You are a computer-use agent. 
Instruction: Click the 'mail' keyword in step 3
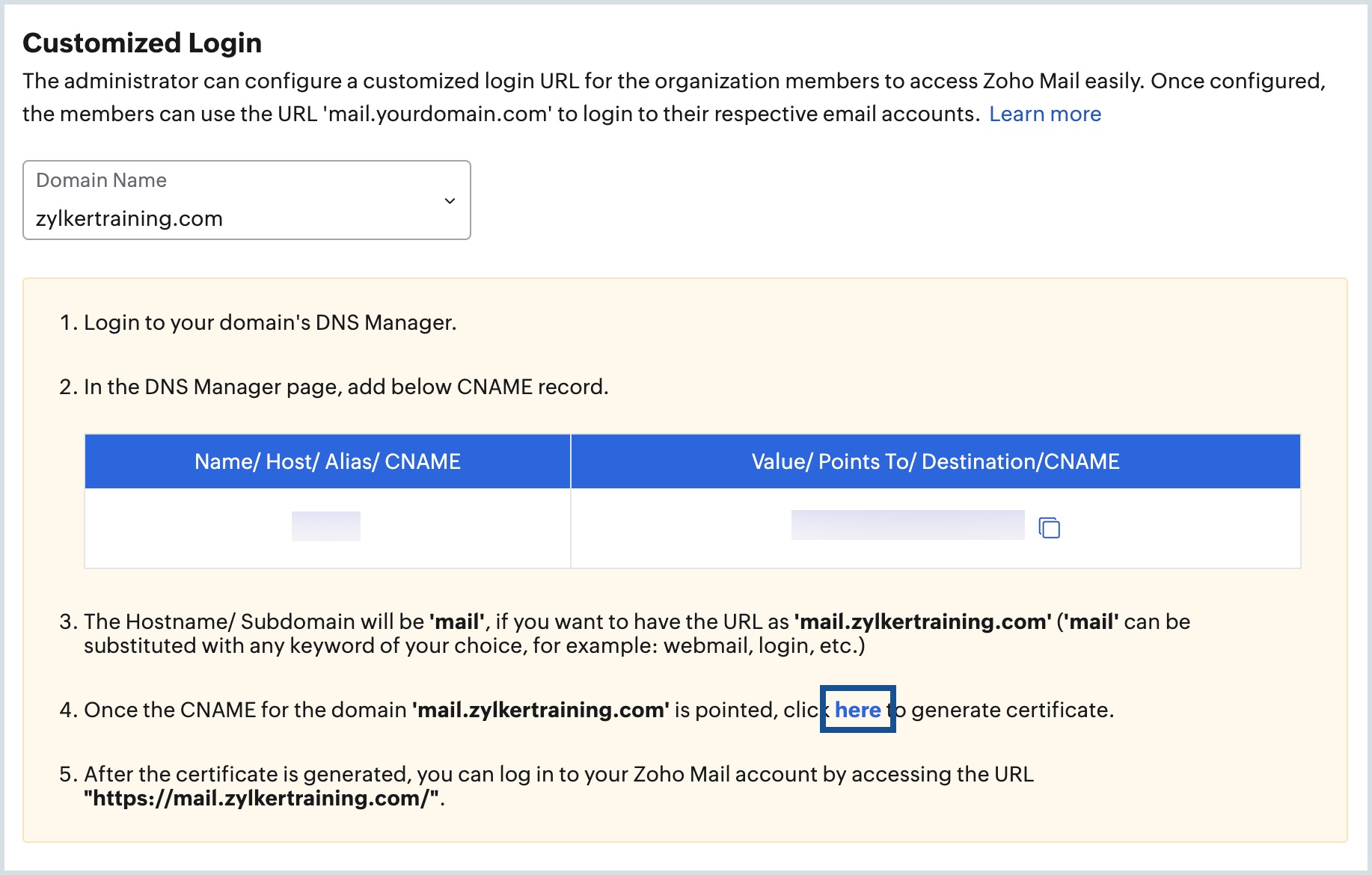(x=456, y=621)
